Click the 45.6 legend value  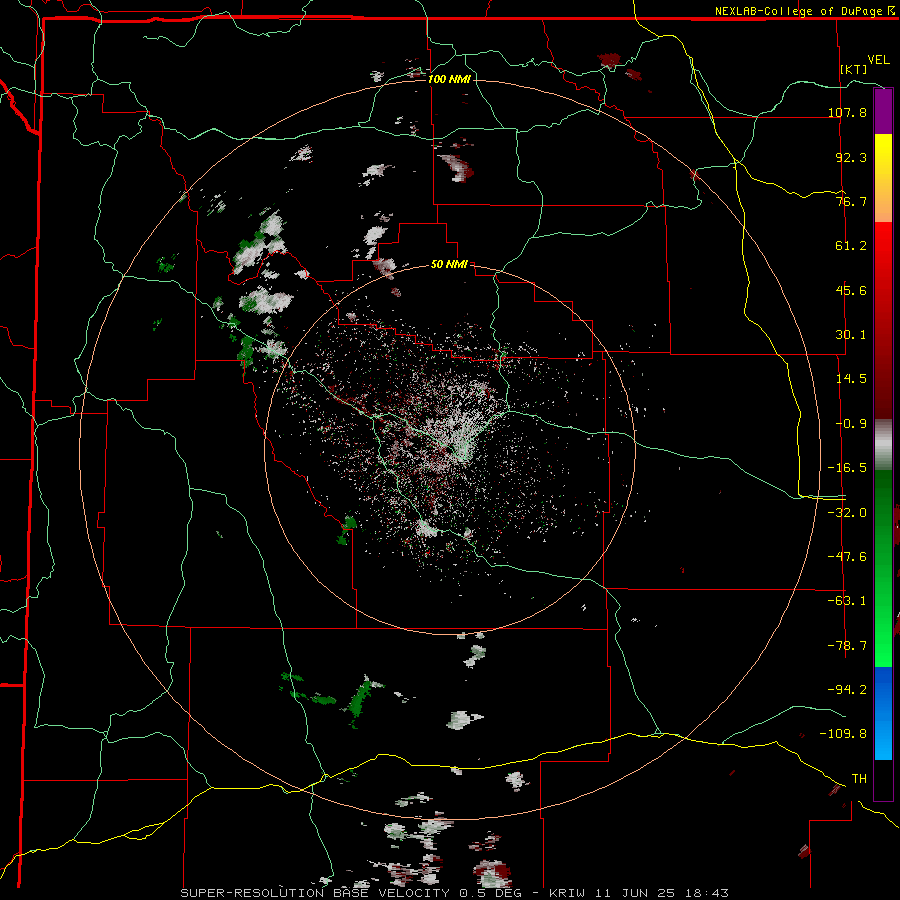click(851, 290)
